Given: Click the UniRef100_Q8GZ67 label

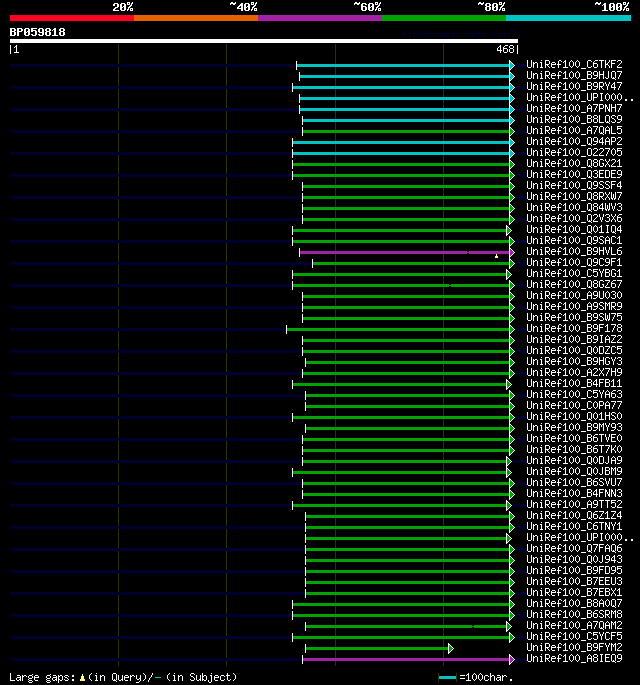Looking at the screenshot, I should (x=574, y=284).
